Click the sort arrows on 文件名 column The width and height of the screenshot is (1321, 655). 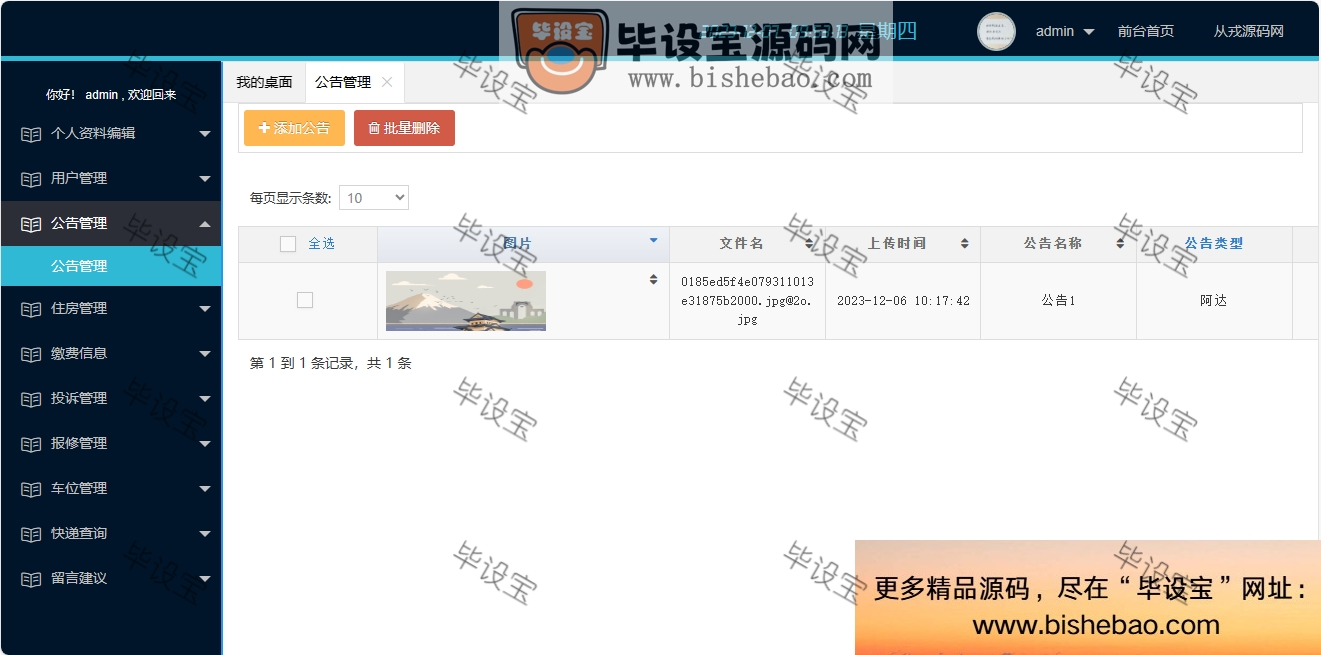click(809, 244)
